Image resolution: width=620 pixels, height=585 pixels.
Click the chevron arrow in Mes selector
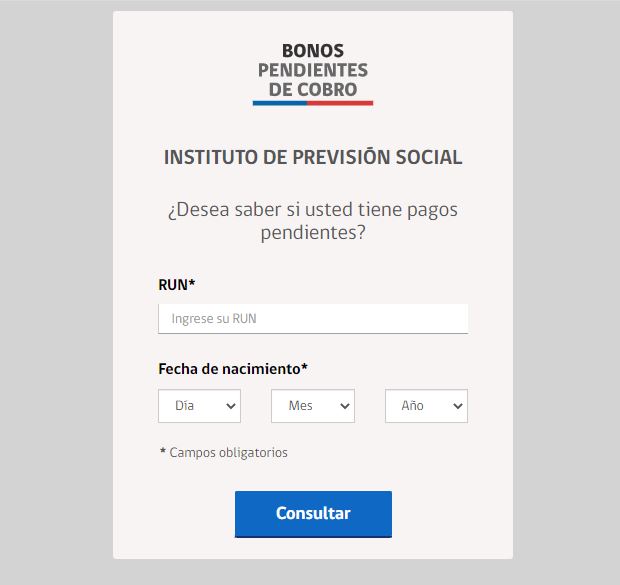coord(345,406)
